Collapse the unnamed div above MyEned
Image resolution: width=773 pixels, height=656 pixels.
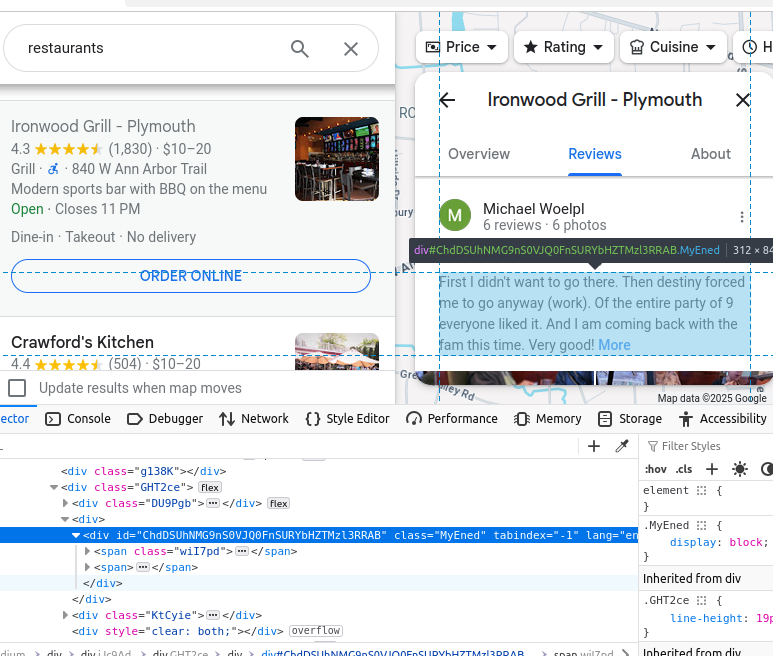65,519
